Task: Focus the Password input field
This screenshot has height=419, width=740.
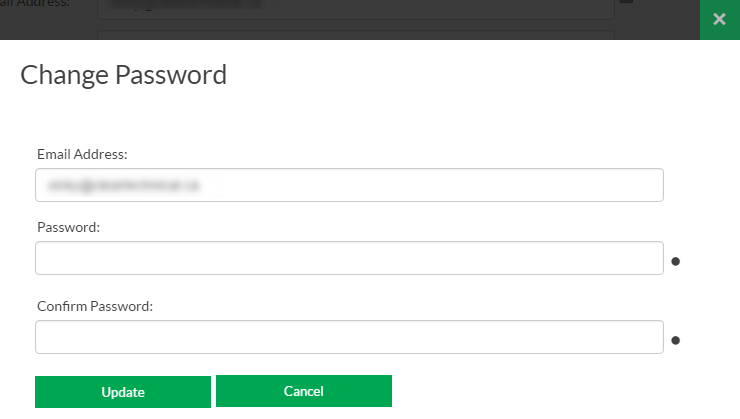Action: tap(349, 258)
